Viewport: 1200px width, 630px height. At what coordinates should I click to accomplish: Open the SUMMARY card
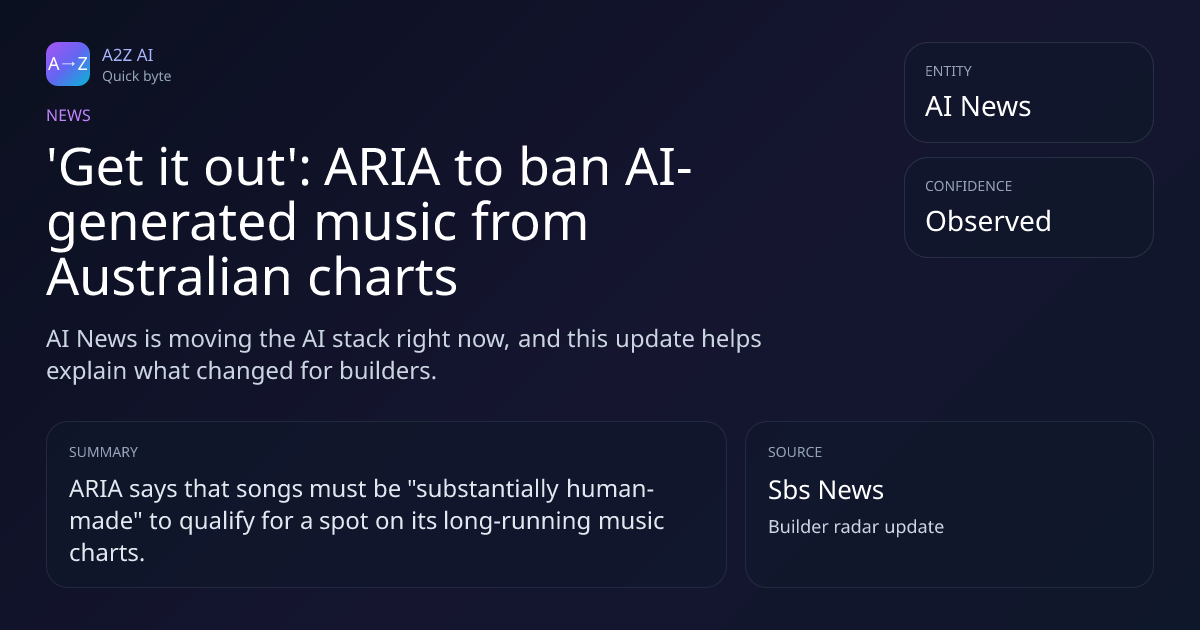(x=386, y=504)
